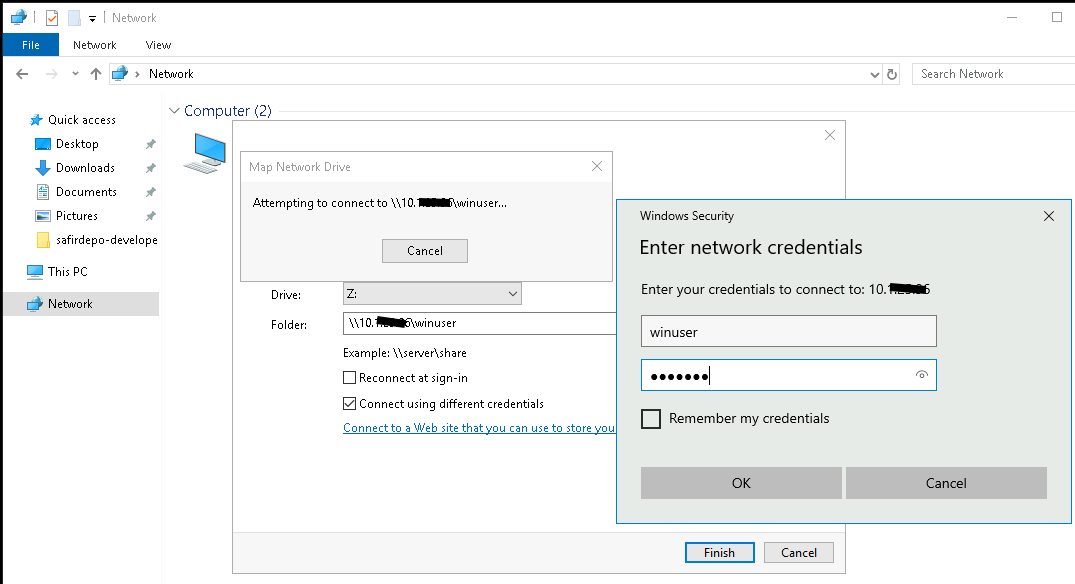Expand the address bar history dropdown
The height and width of the screenshot is (584, 1075).
click(875, 74)
